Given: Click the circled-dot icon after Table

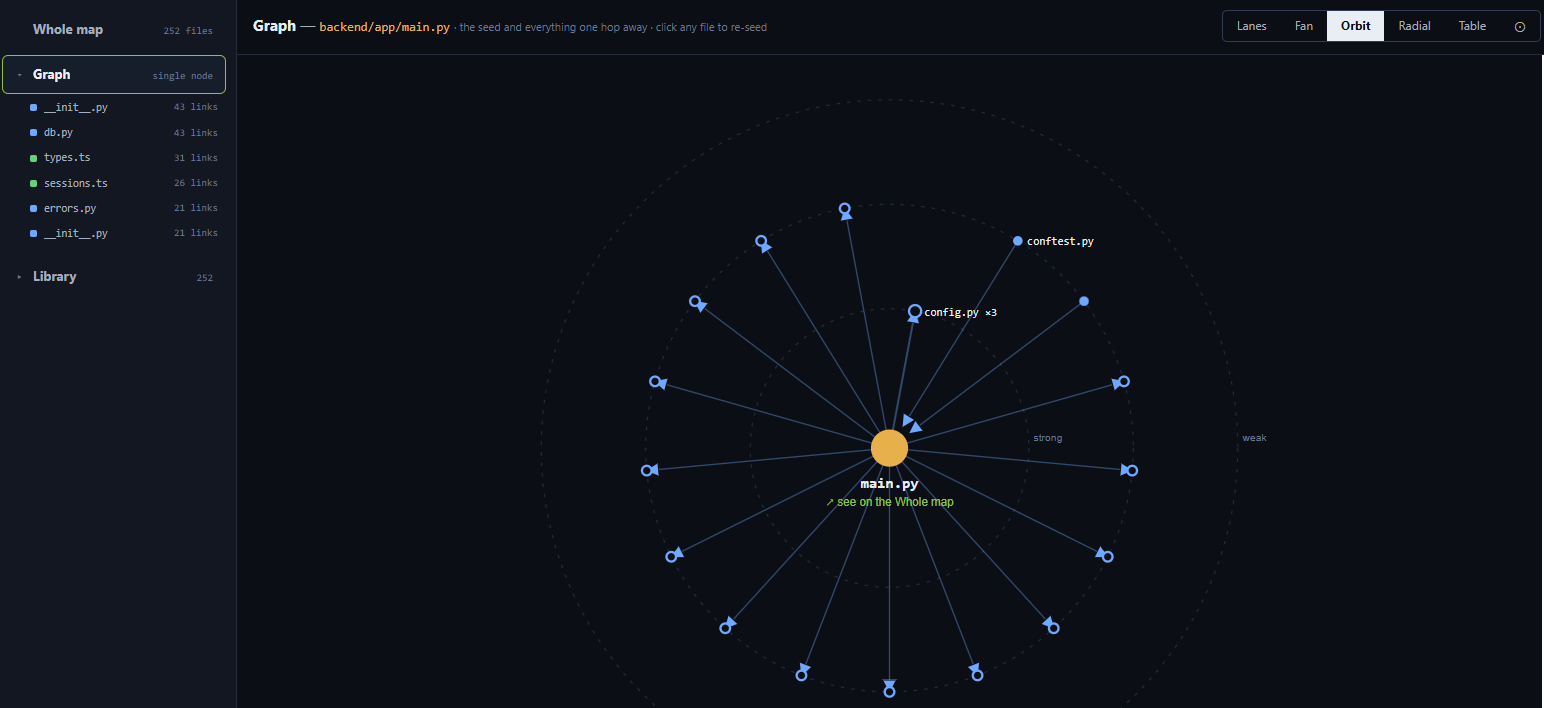Looking at the screenshot, I should click(x=1520, y=26).
